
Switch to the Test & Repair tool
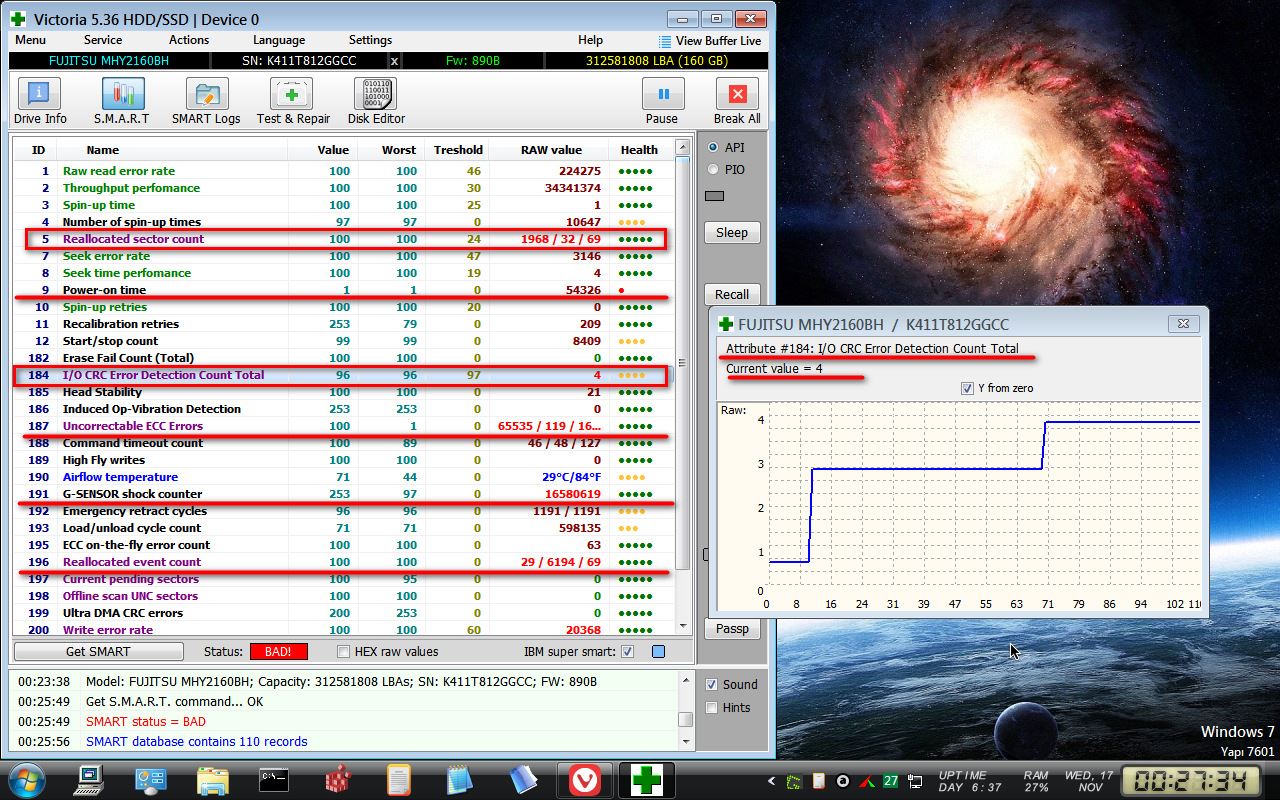(x=293, y=102)
